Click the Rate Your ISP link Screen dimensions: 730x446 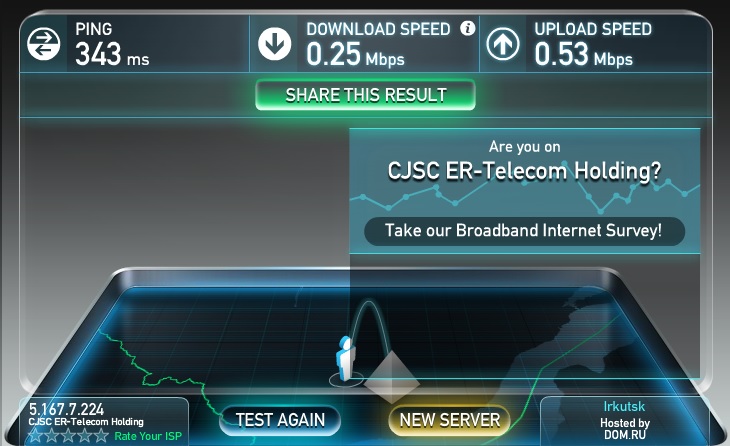[x=148, y=436]
